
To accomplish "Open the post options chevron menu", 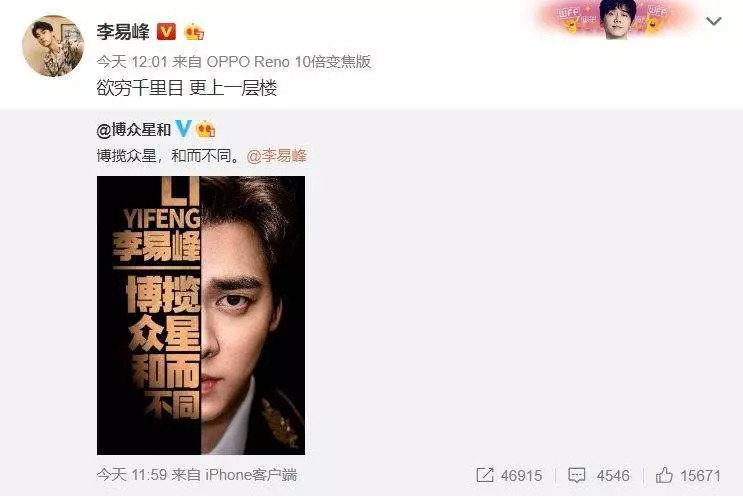I will pos(713,21).
